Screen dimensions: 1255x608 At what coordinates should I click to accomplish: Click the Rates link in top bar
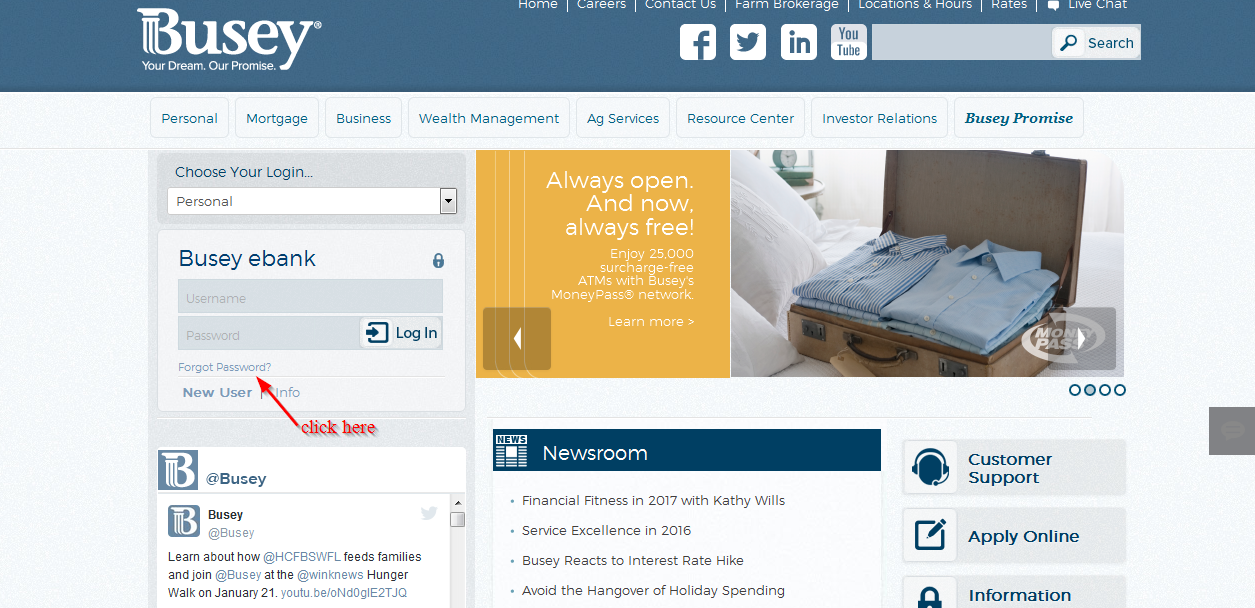[x=1009, y=5]
